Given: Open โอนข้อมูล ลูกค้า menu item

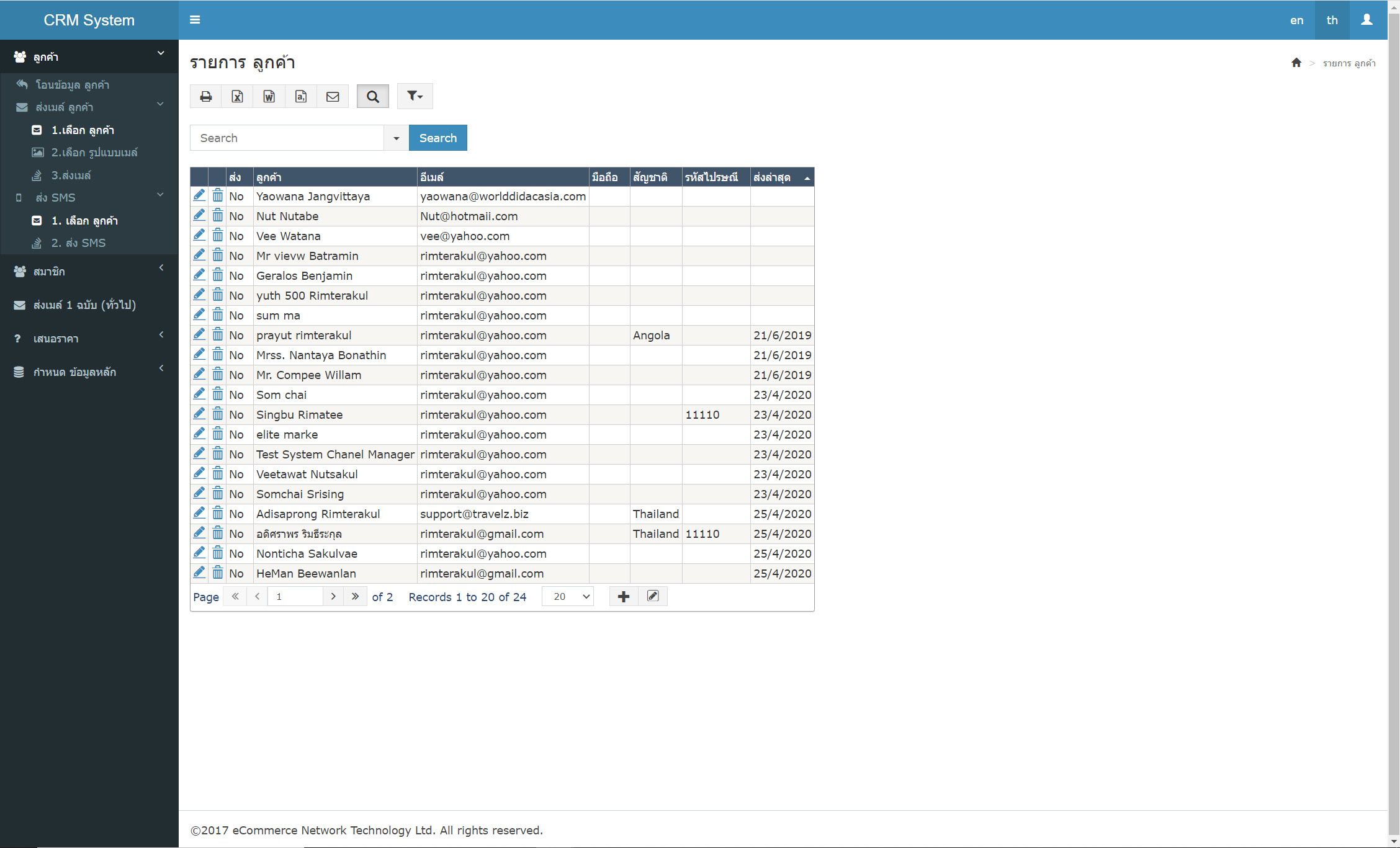Looking at the screenshot, I should point(89,84).
